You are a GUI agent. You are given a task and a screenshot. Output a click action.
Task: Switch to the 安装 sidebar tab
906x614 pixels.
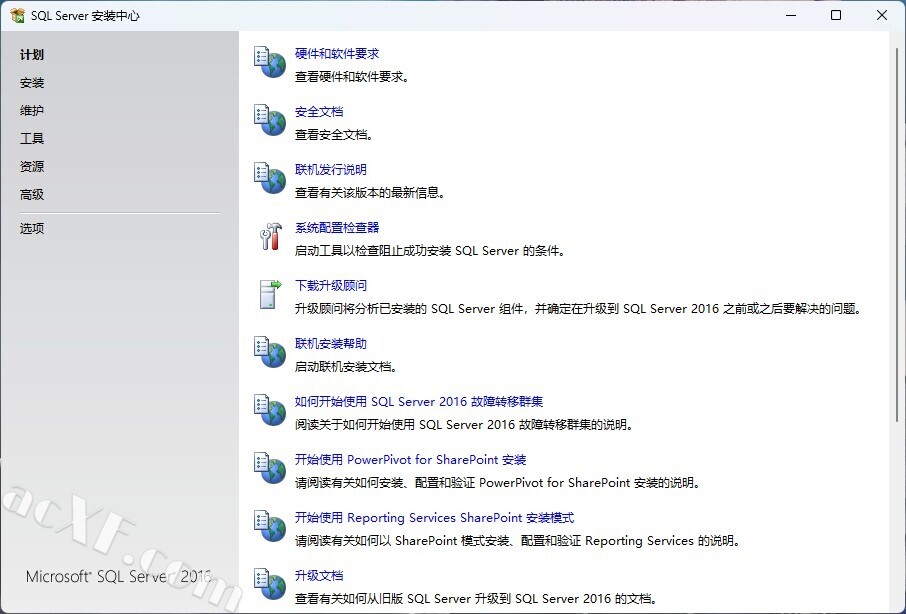(32, 83)
